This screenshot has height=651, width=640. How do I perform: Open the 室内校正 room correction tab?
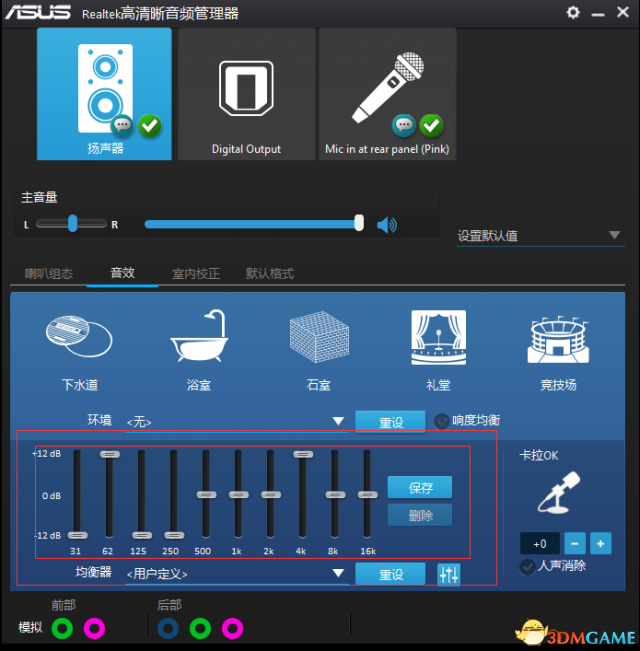pyautogui.click(x=196, y=273)
